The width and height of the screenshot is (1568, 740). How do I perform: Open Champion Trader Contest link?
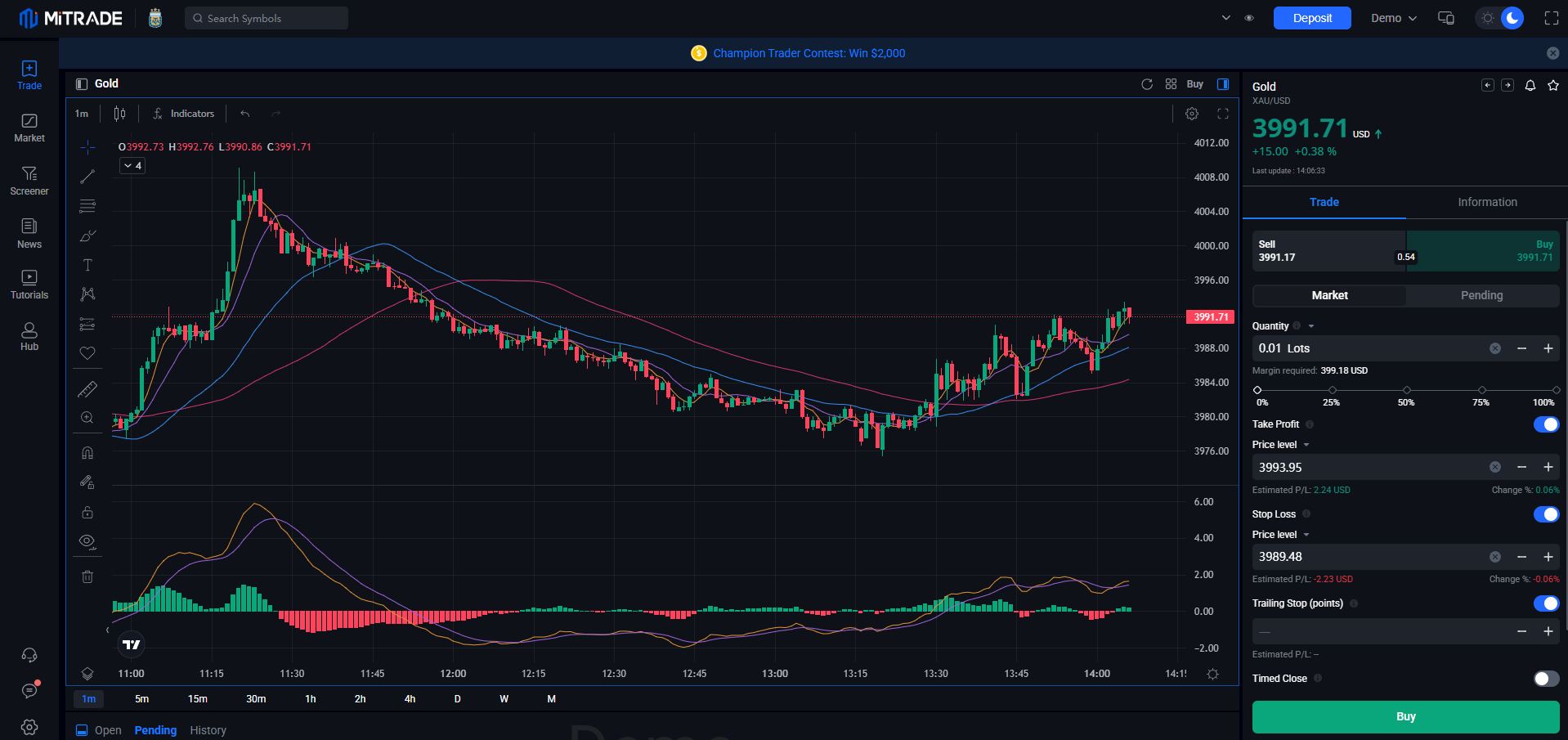click(809, 53)
